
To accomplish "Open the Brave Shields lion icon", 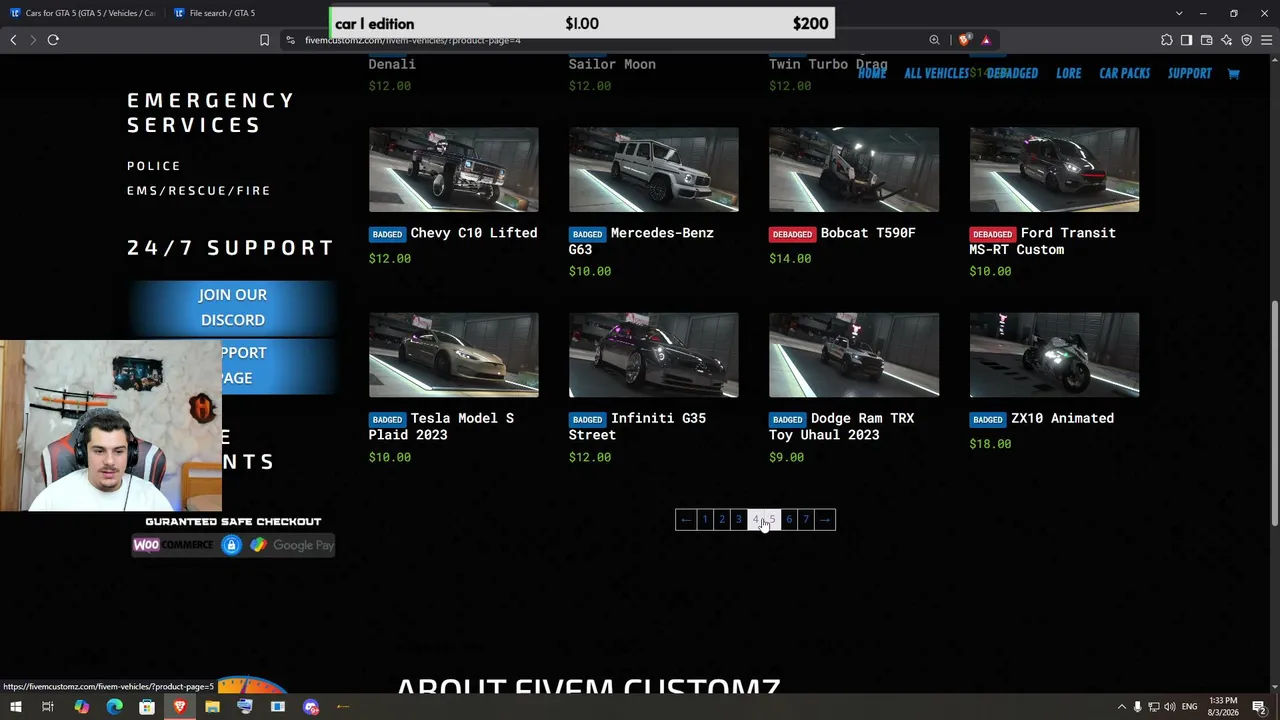I will point(964,40).
